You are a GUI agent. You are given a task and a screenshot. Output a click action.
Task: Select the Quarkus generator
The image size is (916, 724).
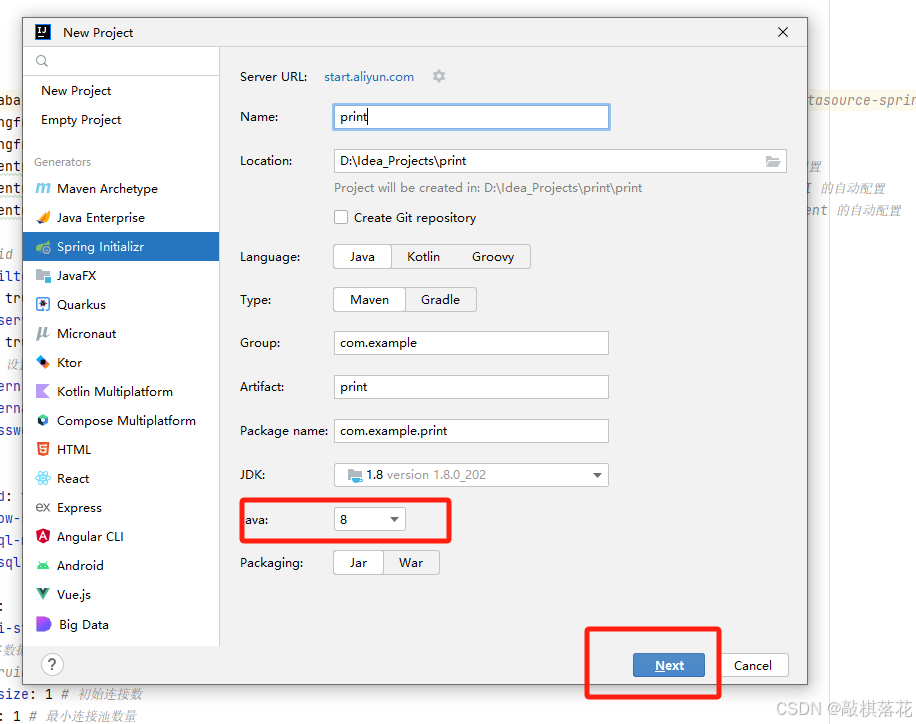(83, 304)
